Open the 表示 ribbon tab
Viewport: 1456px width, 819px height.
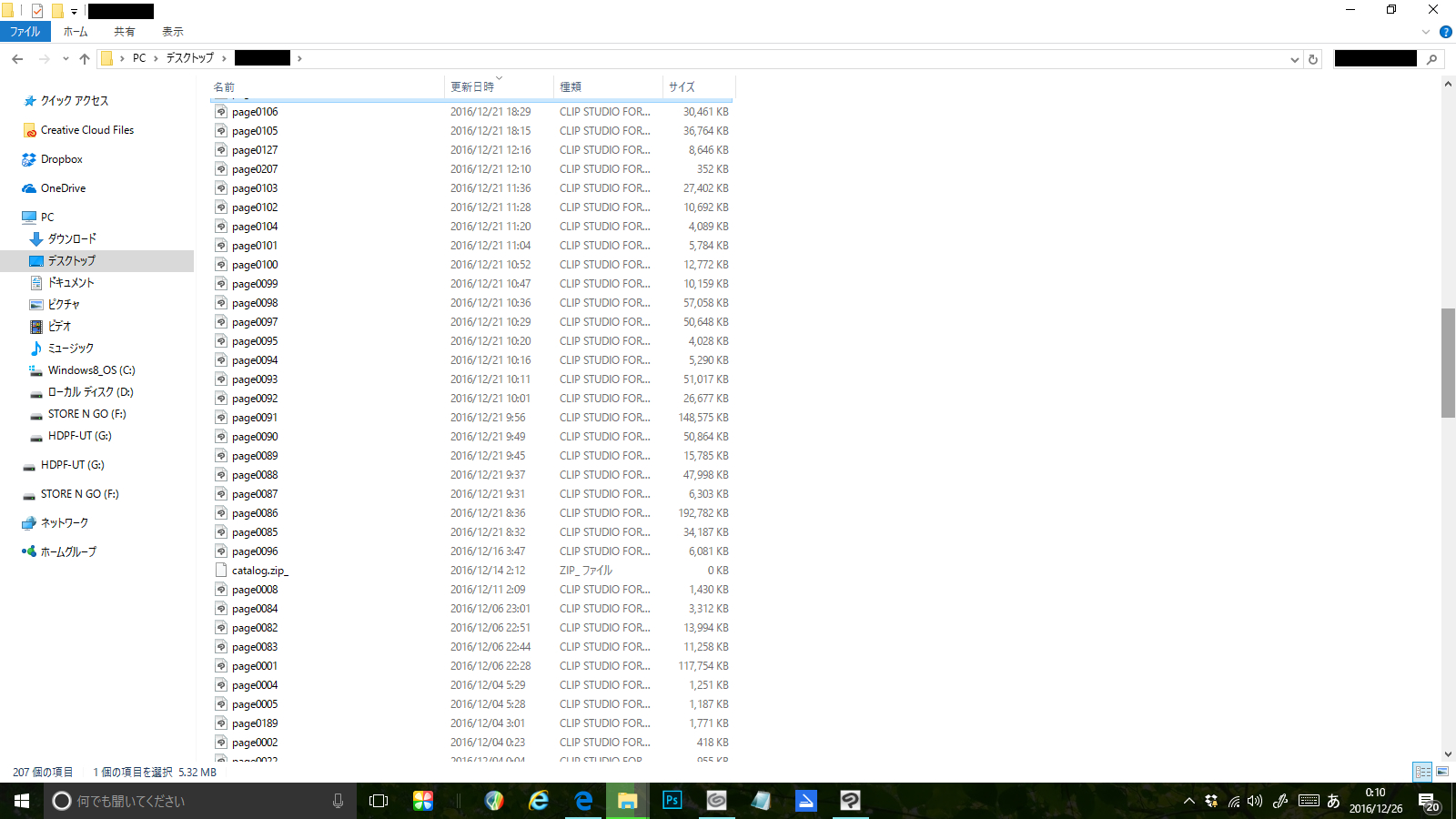pos(173,32)
